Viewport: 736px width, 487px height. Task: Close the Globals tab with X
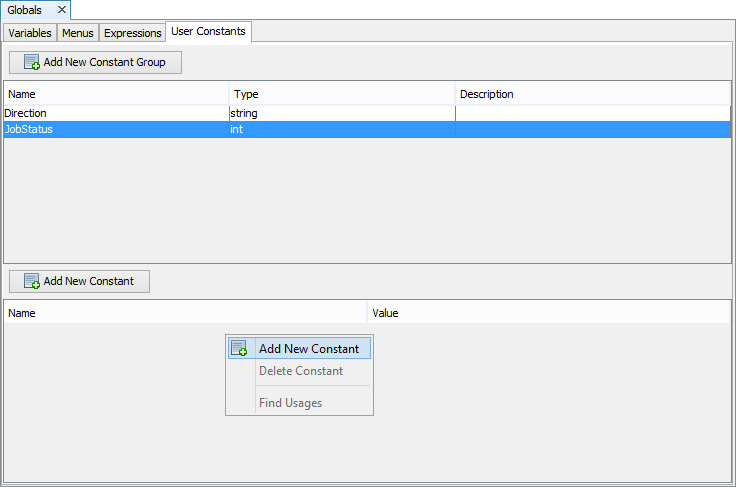pos(61,10)
